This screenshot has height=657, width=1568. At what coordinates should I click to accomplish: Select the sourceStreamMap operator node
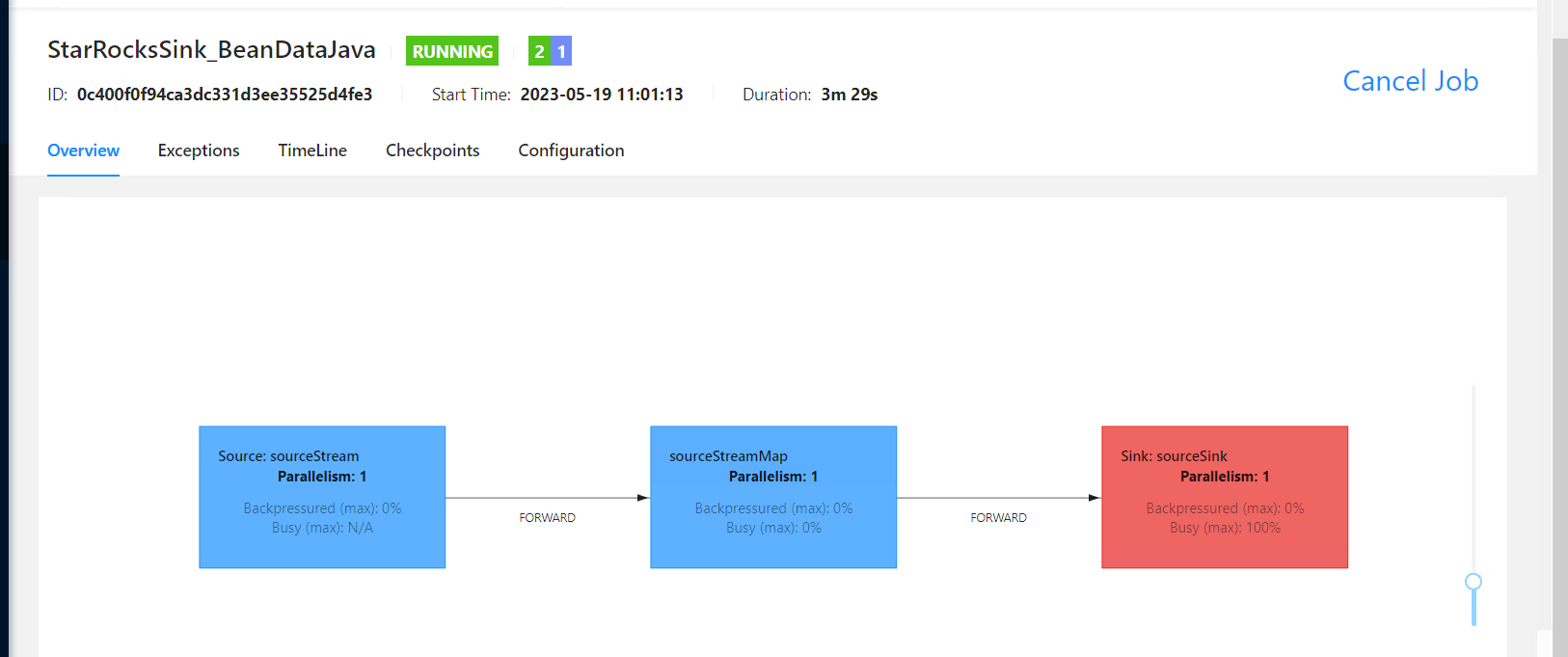(x=773, y=497)
